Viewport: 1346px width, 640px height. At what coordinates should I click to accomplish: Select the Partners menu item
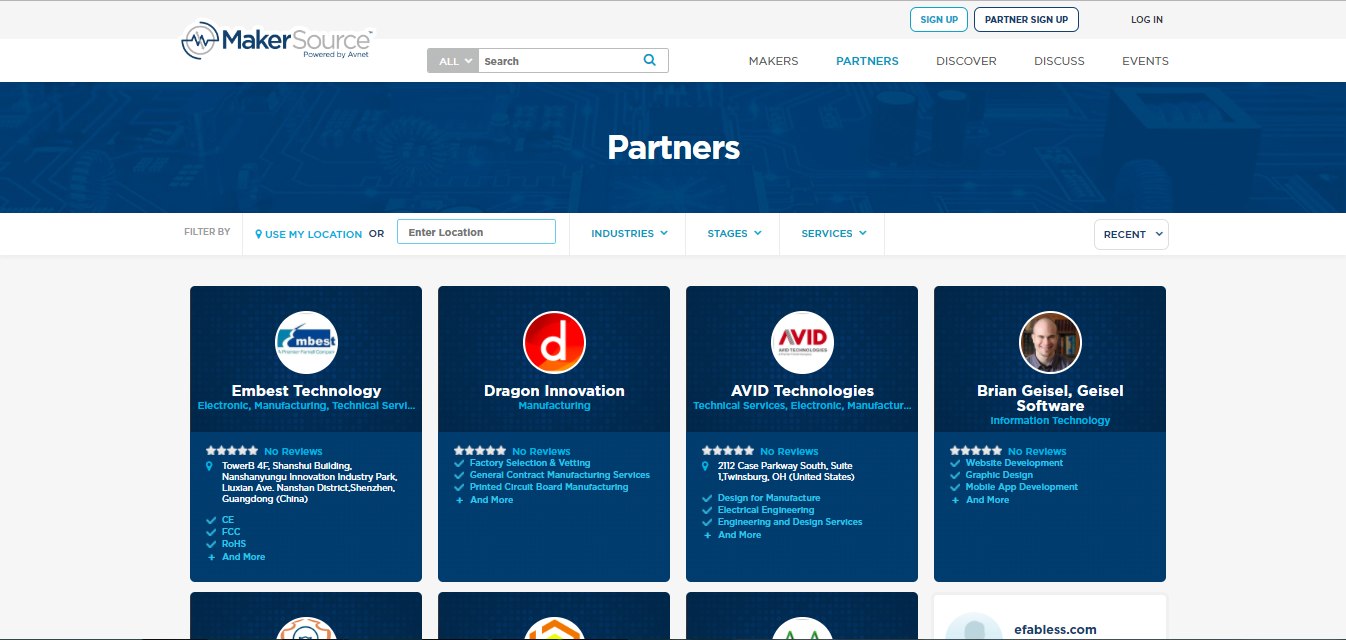pos(867,61)
